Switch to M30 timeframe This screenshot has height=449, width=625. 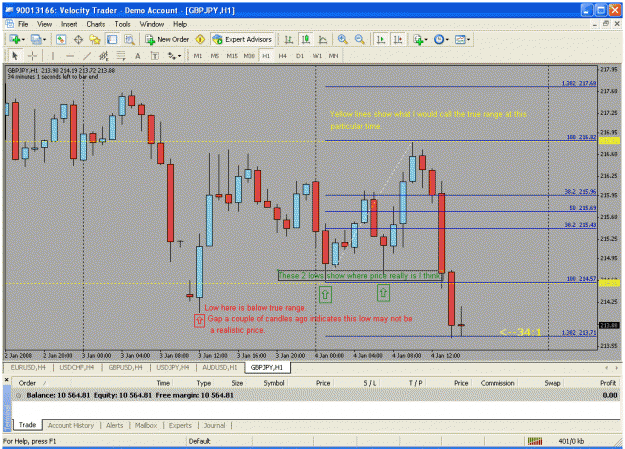click(249, 56)
